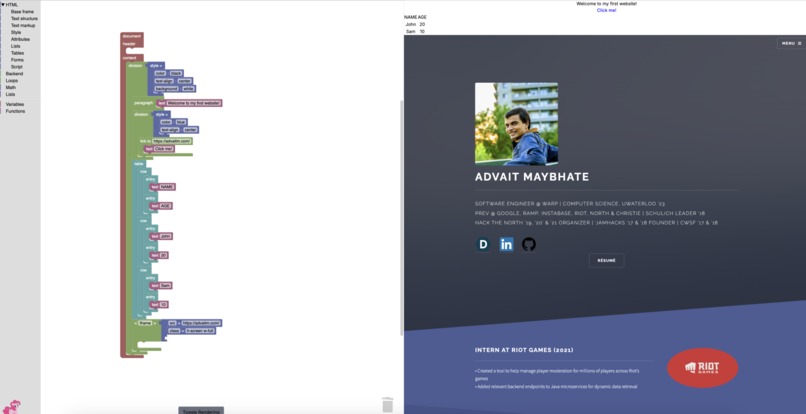Open the Base frame block category
This screenshot has height=414, width=806.
tap(22, 11)
